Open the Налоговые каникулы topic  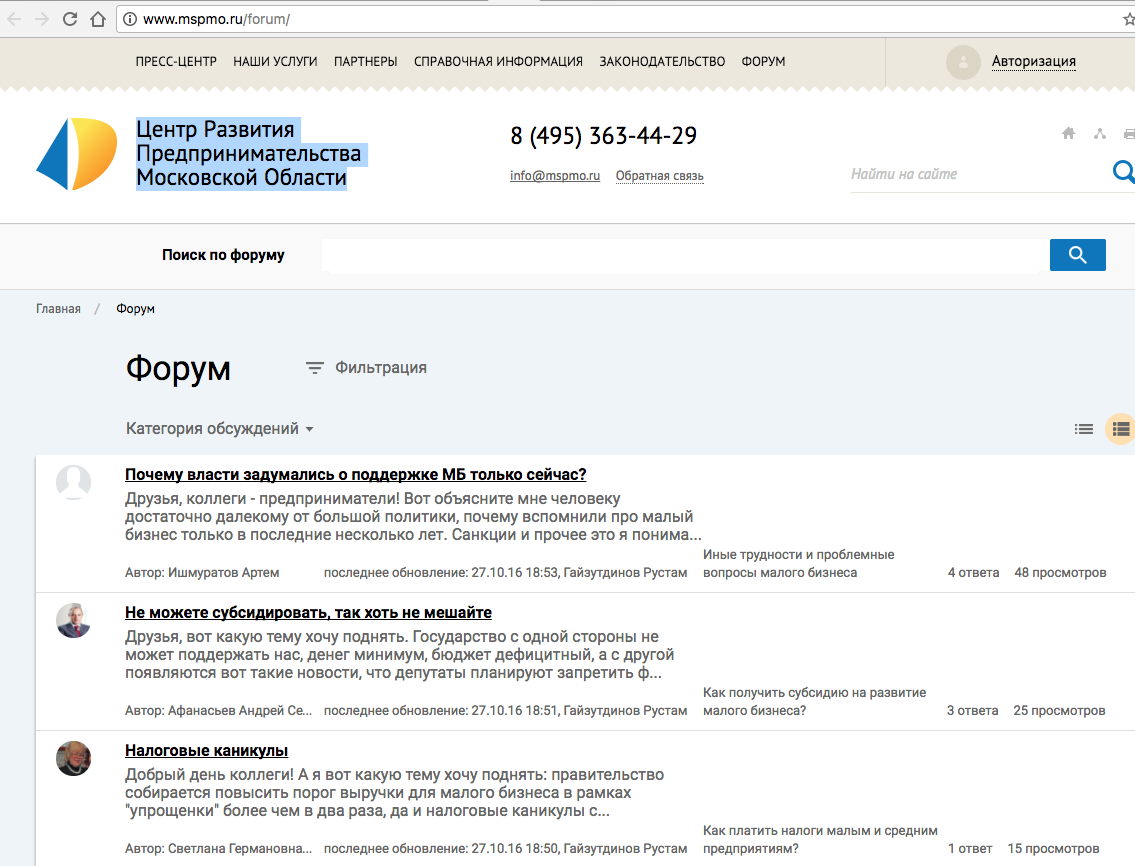pos(206,751)
